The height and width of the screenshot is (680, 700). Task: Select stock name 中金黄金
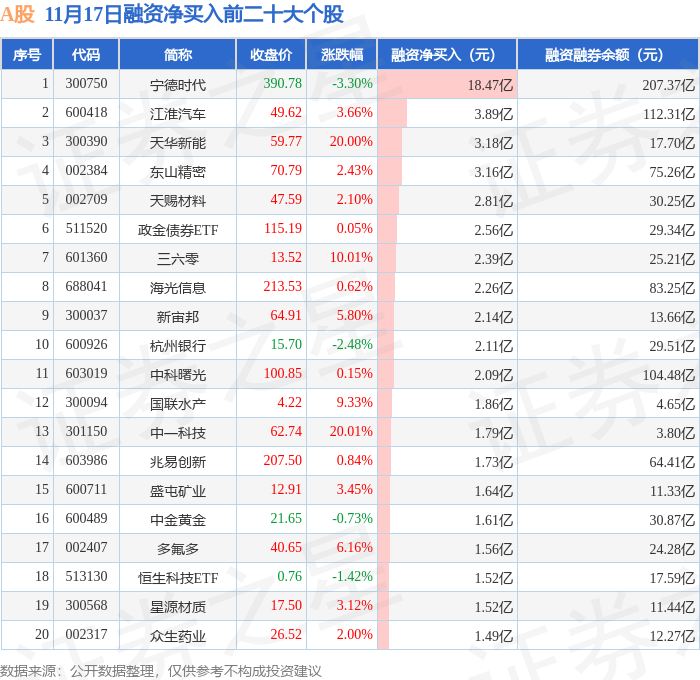coord(178,520)
